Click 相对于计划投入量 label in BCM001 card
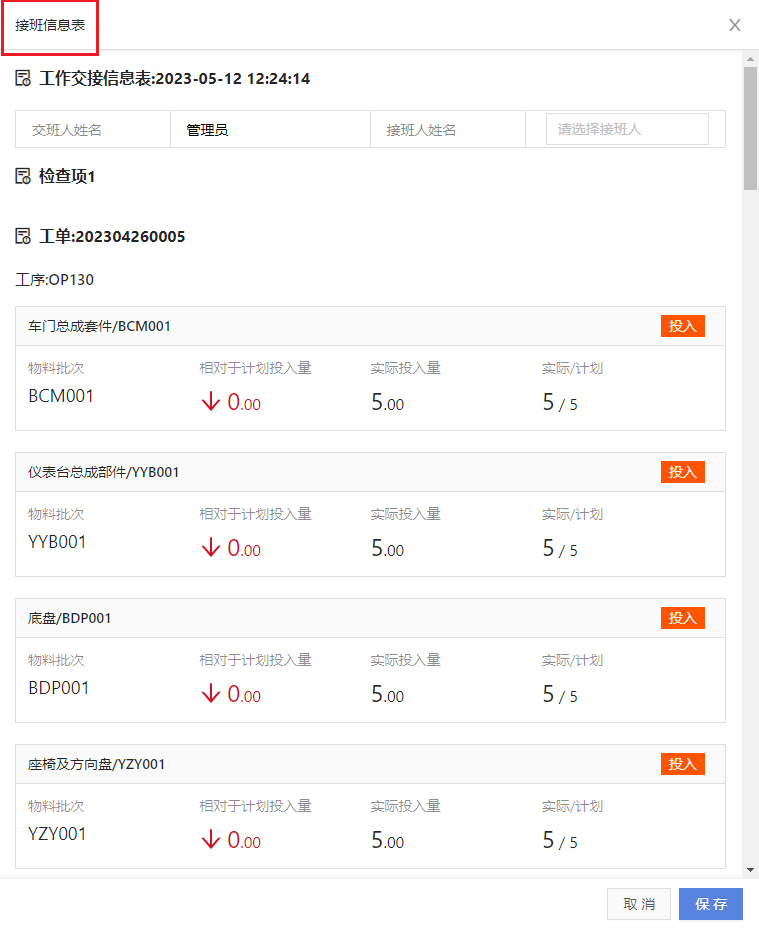Viewport: 759px width, 929px height. point(255,368)
